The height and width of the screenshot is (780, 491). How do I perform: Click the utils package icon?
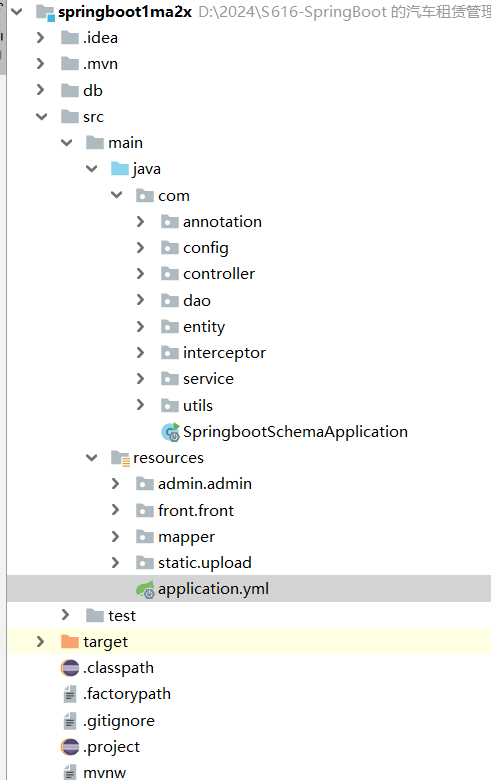(x=170, y=405)
